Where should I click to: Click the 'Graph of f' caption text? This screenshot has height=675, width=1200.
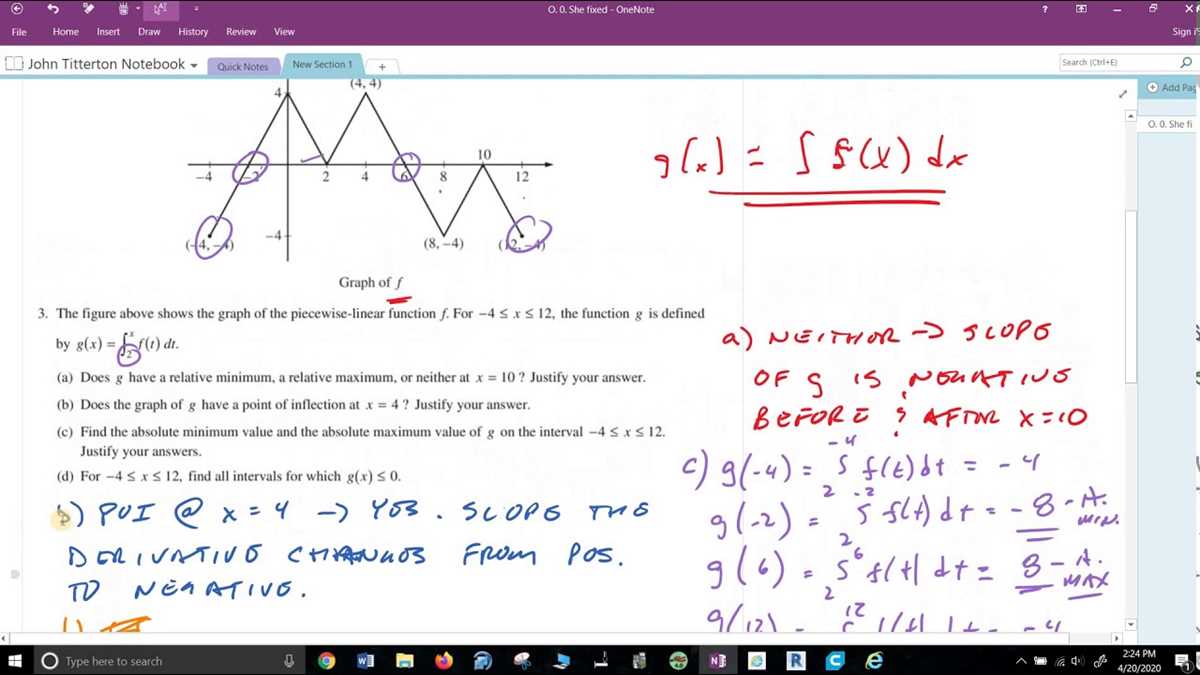click(x=370, y=283)
